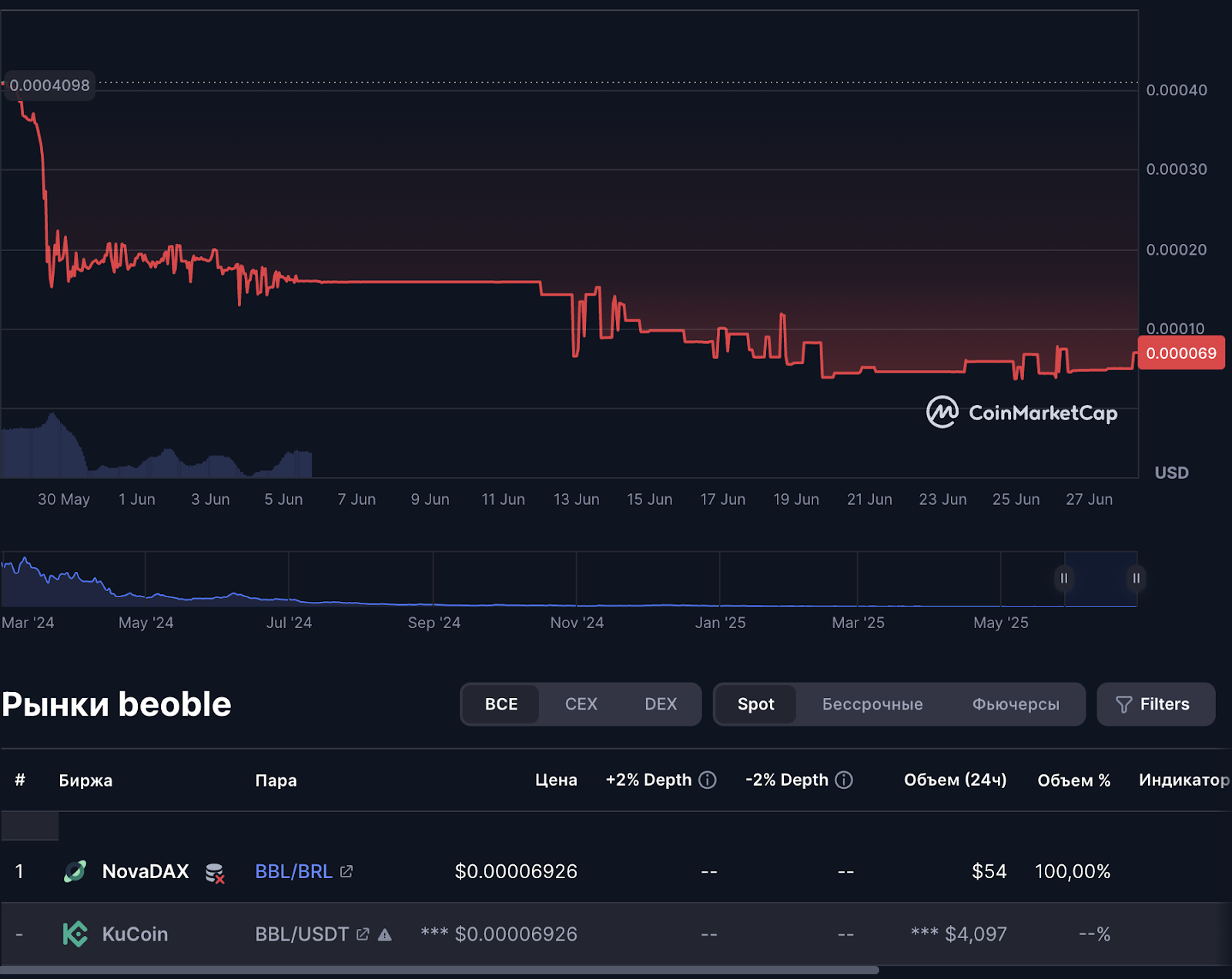Click the 27 Jun date axis label
1232x979 pixels.
click(x=1089, y=500)
